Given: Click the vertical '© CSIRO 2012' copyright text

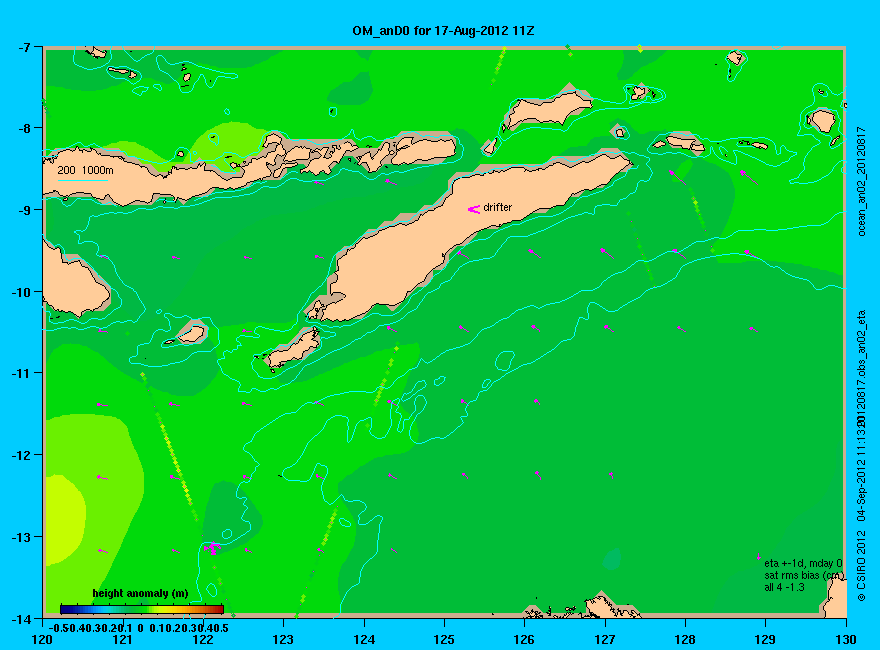Looking at the screenshot, I should click(862, 566).
